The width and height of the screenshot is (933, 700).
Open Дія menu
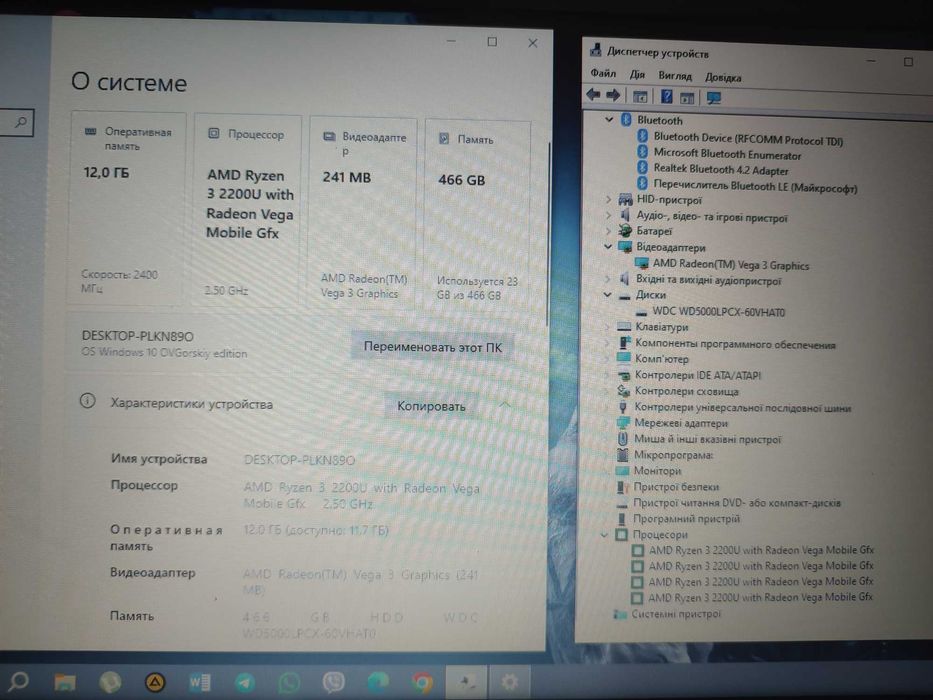(637, 74)
